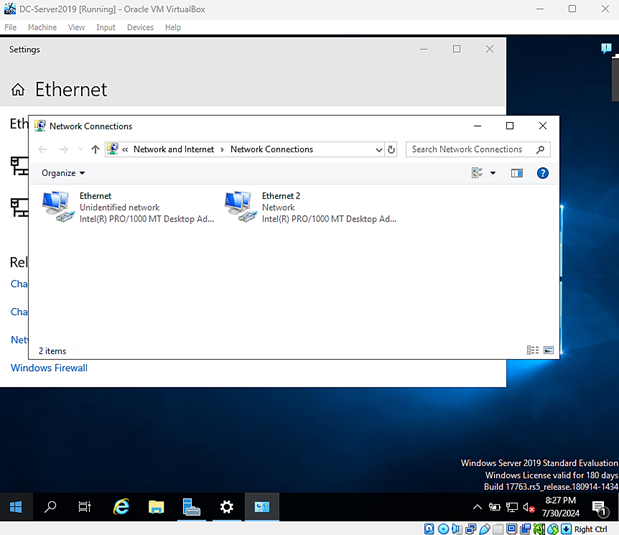Open the change view options dropdown arrow

pos(493,173)
